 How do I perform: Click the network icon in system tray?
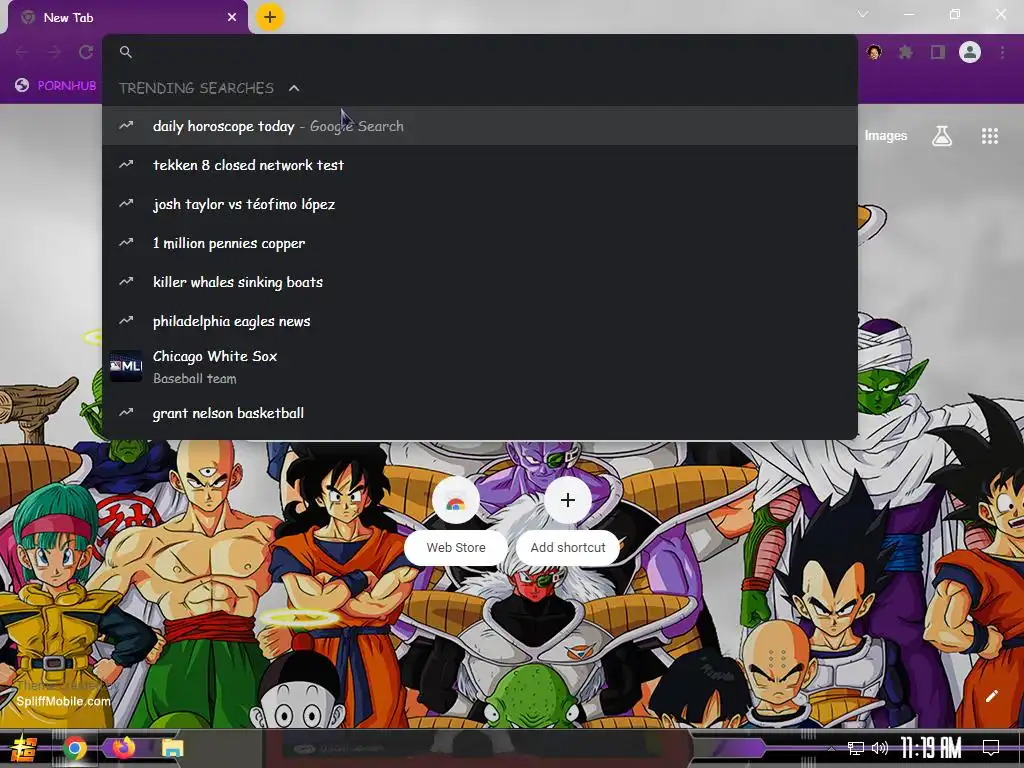(x=856, y=748)
